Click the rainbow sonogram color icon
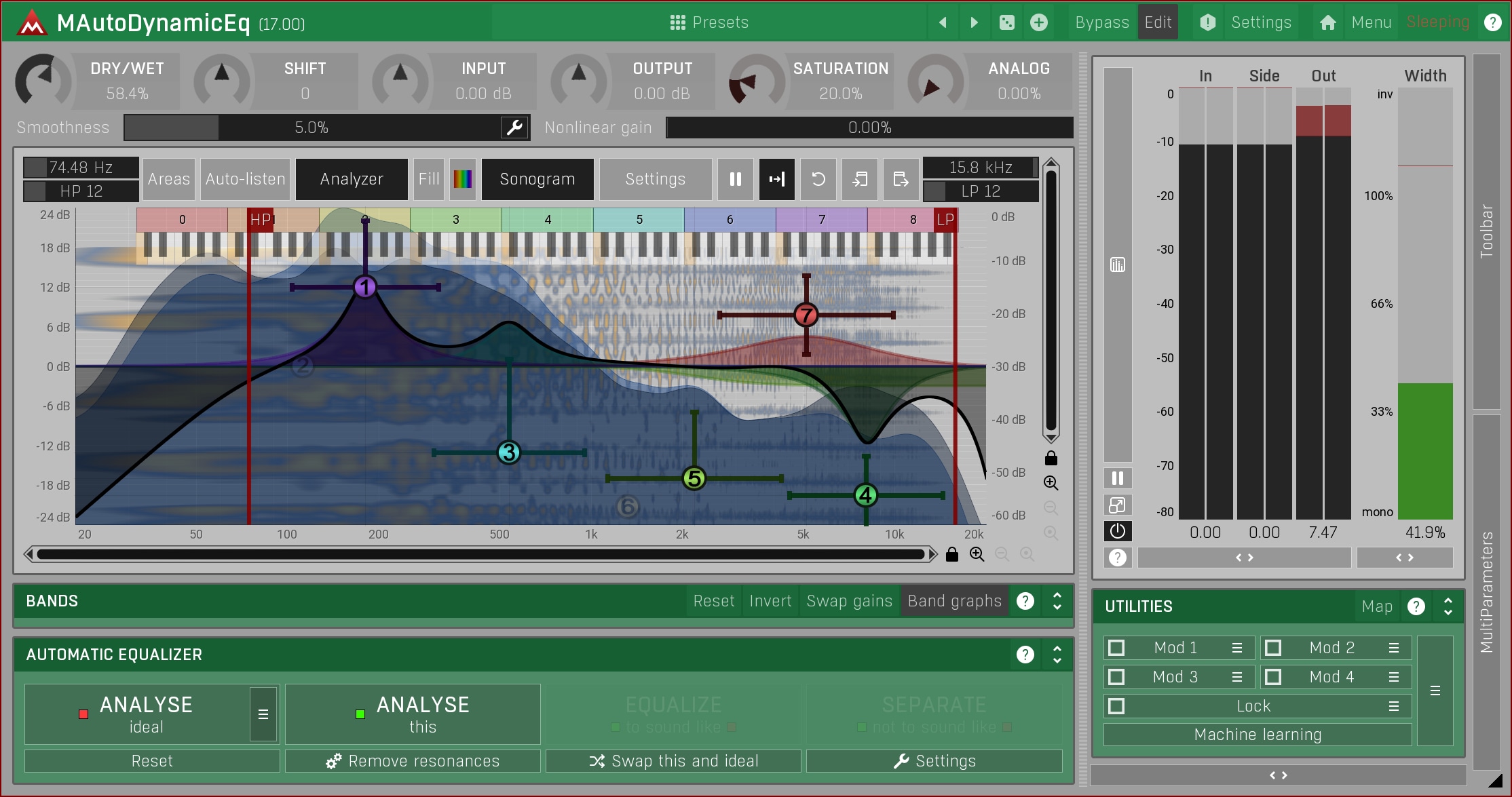 point(463,179)
